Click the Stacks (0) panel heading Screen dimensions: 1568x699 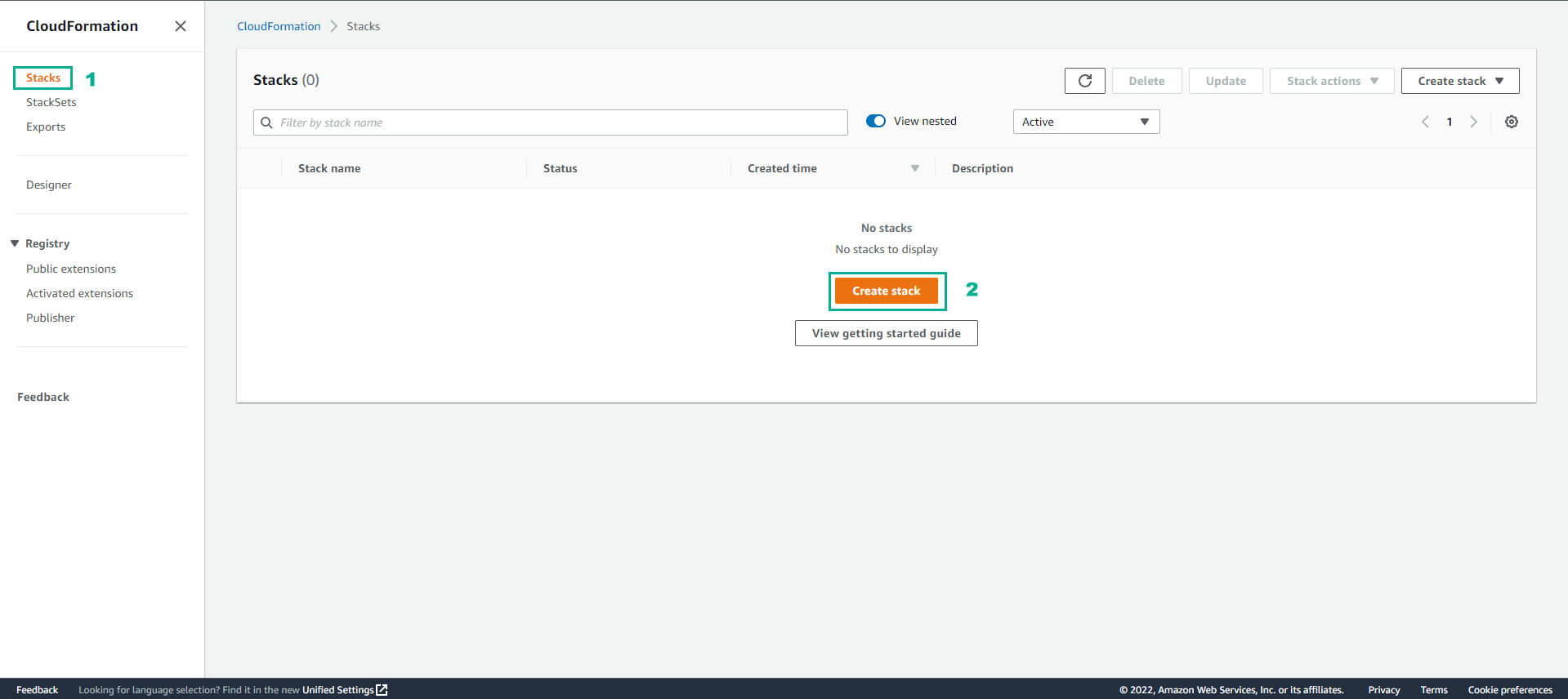[x=286, y=80]
